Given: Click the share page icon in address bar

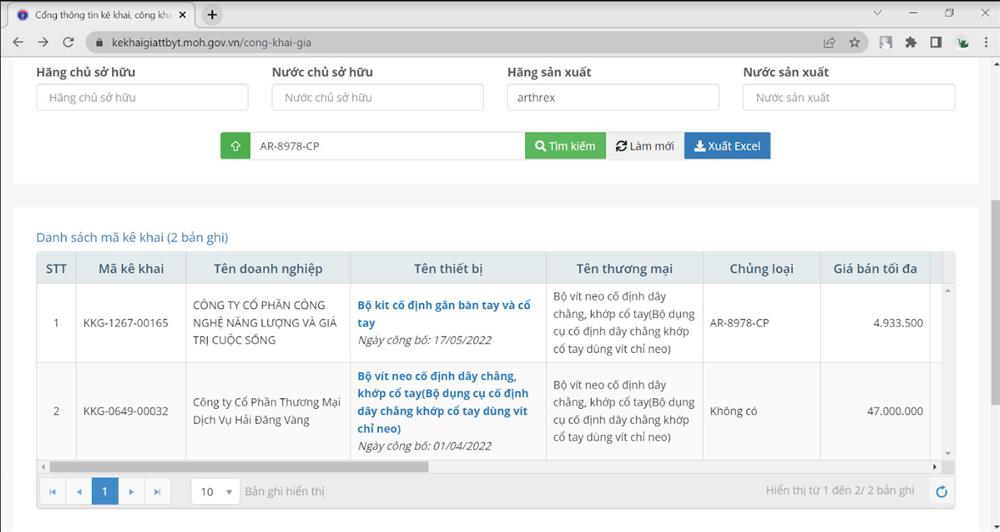Looking at the screenshot, I should (829, 43).
